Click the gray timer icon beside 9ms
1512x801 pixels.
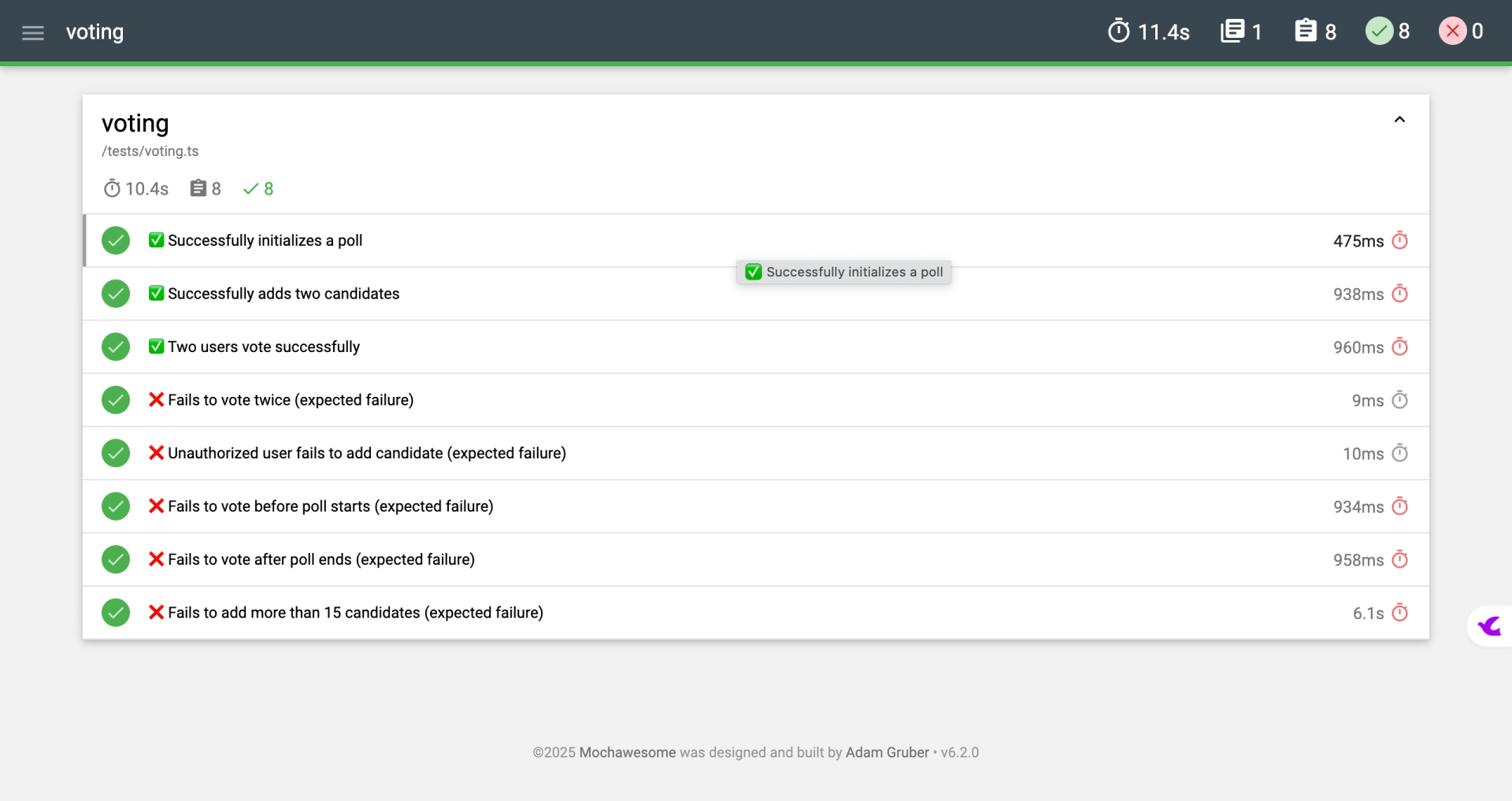point(1399,400)
